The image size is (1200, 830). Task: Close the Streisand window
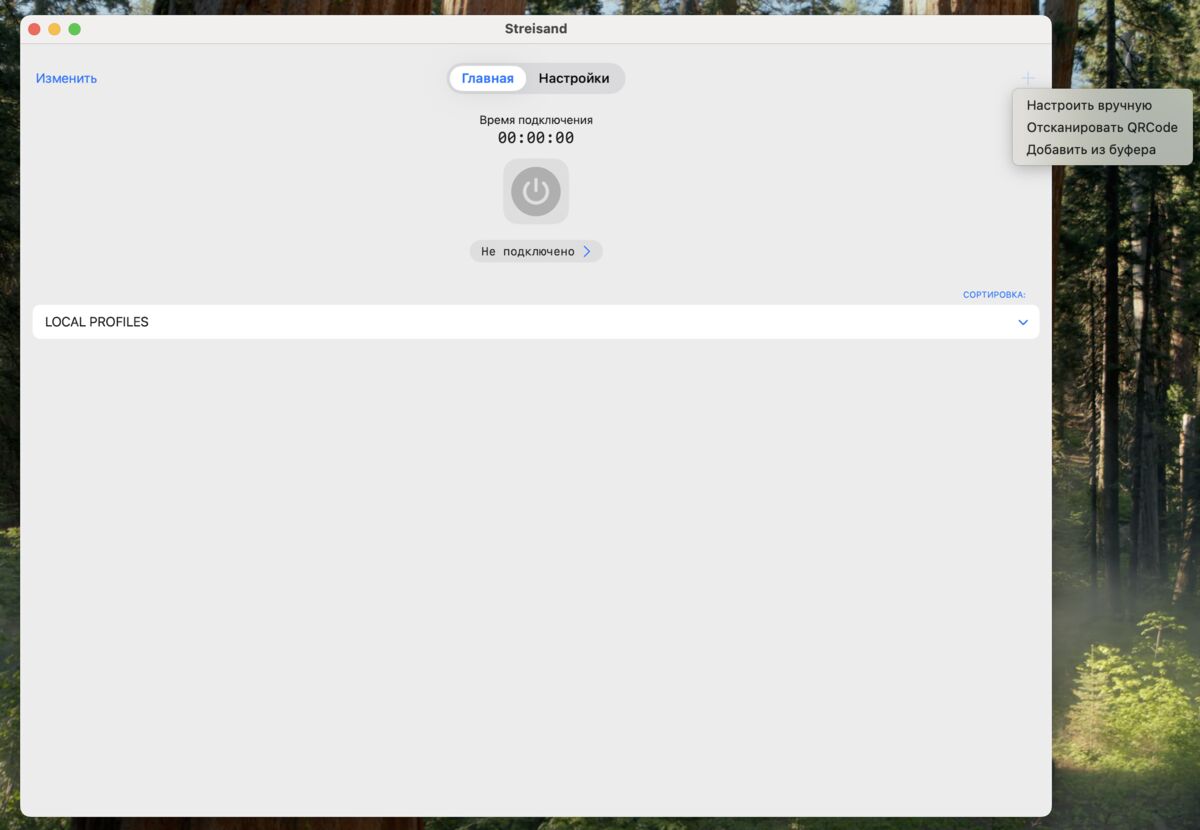pyautogui.click(x=34, y=29)
